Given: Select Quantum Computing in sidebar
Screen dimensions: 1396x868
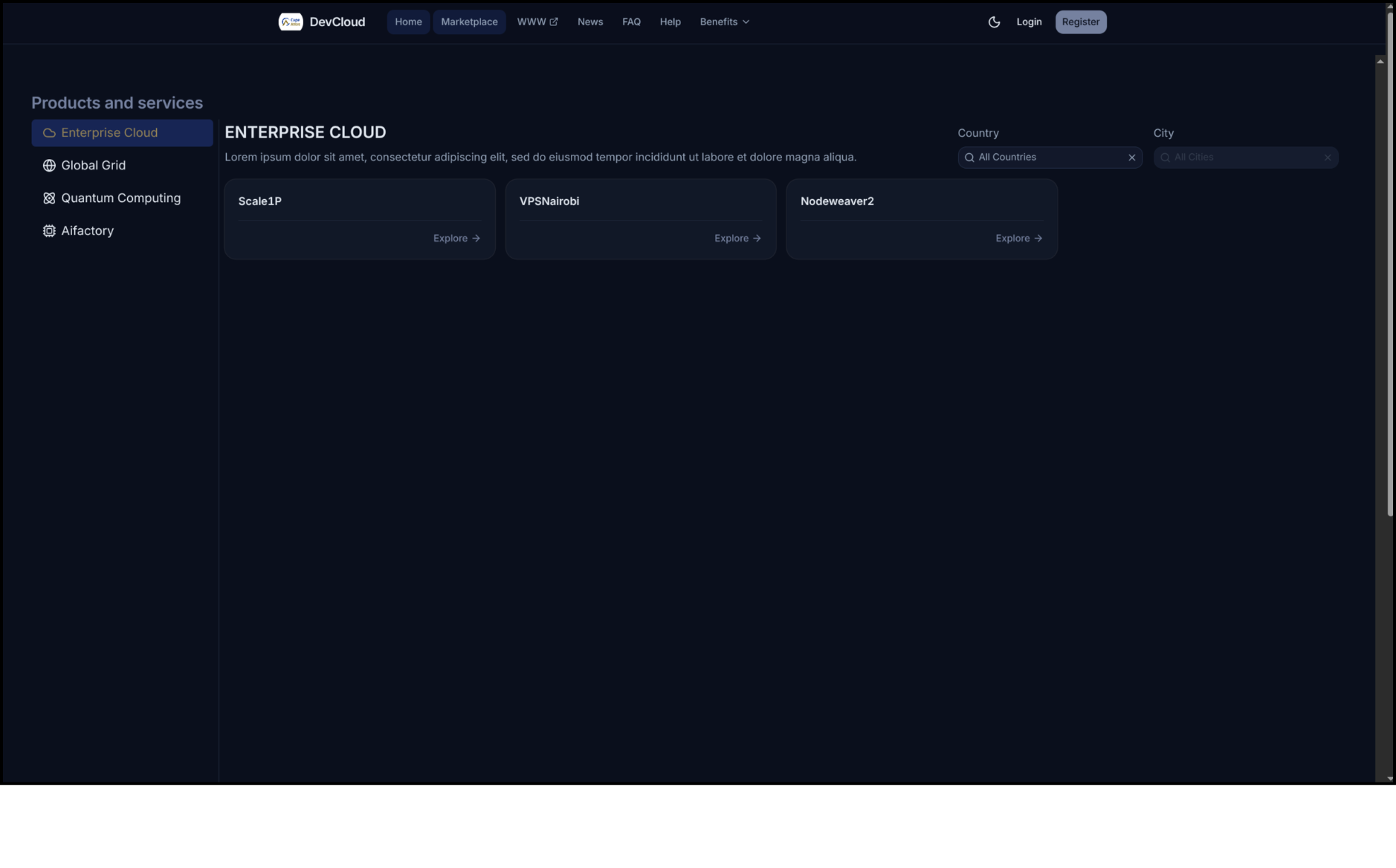Looking at the screenshot, I should [122, 198].
